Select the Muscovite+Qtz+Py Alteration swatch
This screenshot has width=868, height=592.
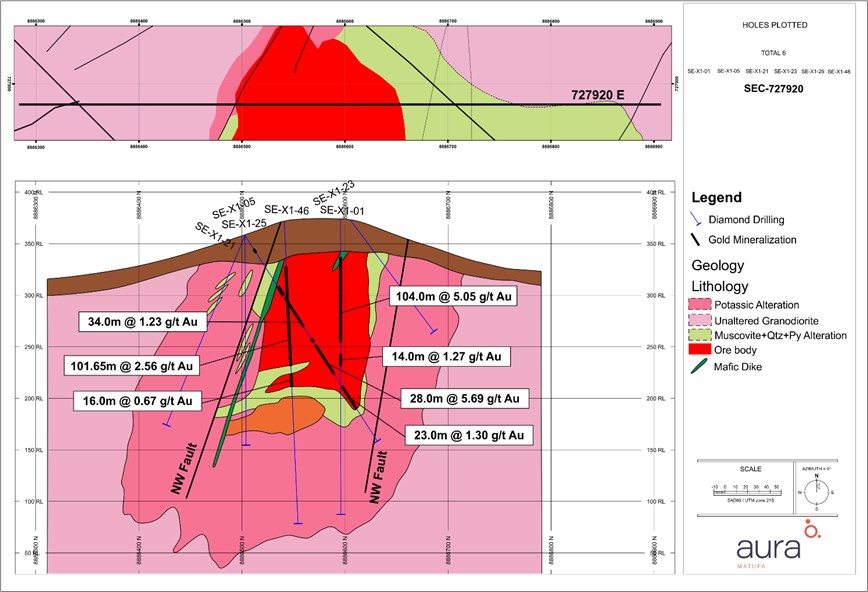[x=703, y=335]
